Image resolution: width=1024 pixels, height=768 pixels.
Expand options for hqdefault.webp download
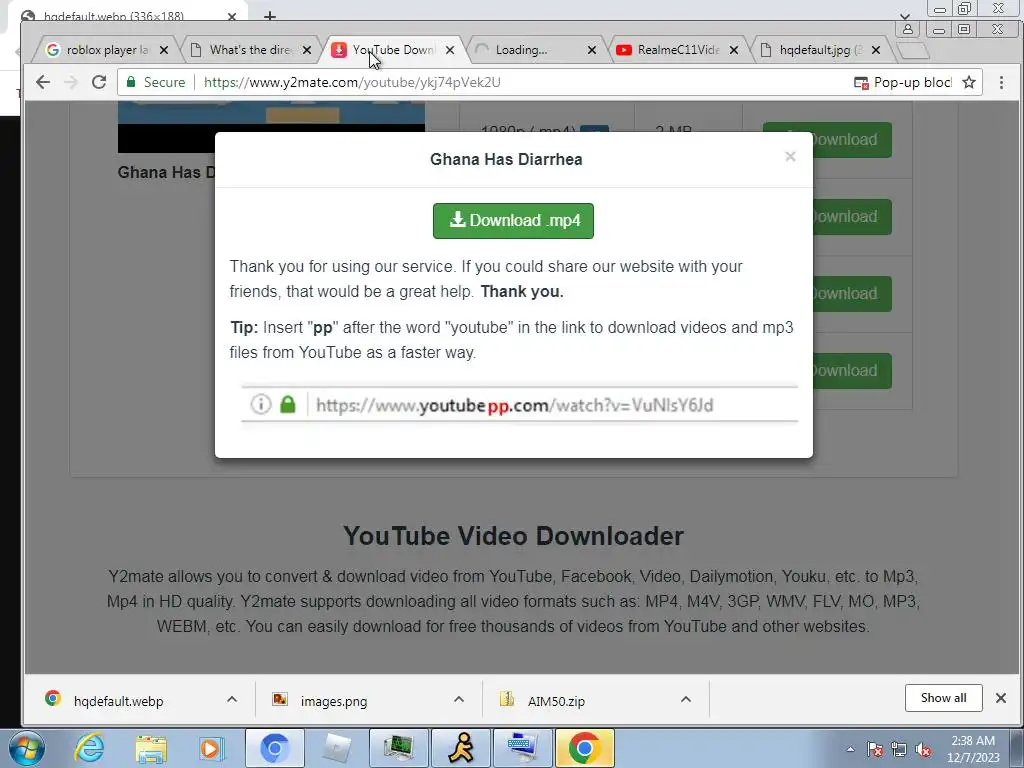click(x=232, y=699)
